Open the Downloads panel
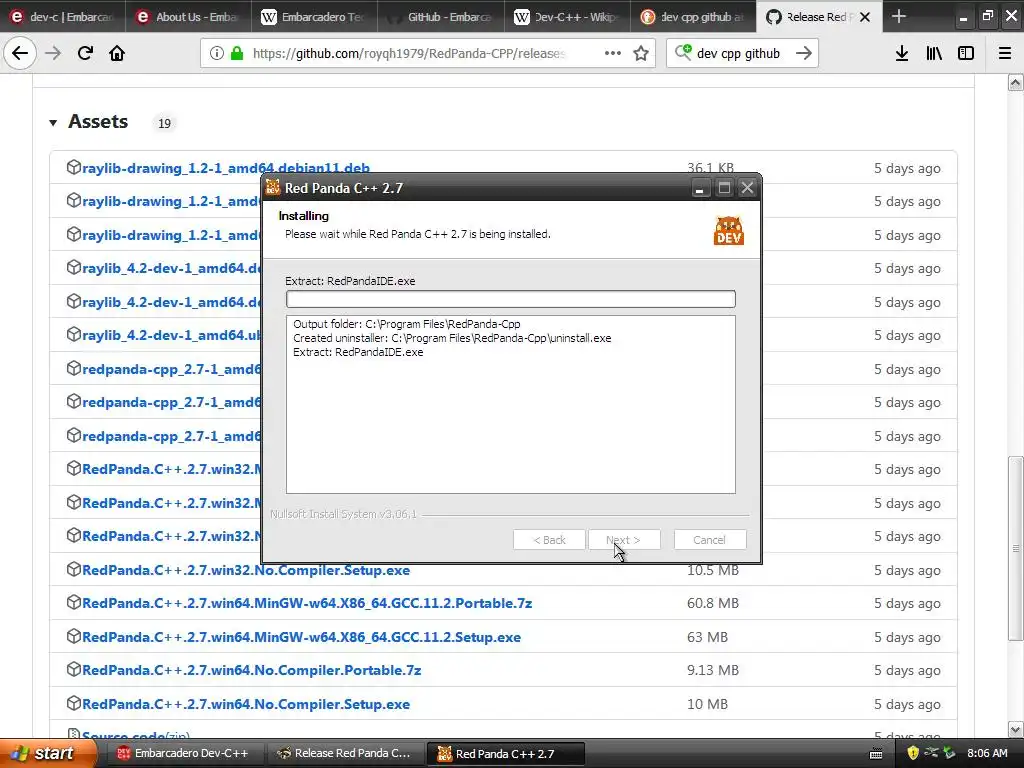1024x768 pixels. [902, 53]
